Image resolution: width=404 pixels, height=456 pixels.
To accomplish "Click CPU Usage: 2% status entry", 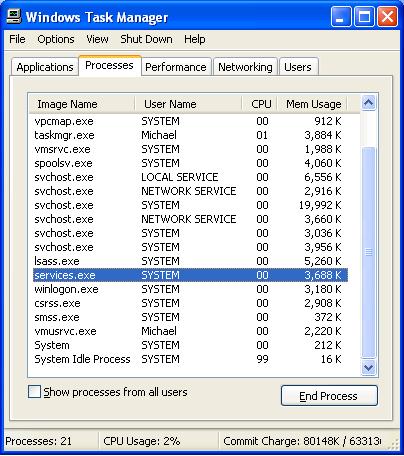I will point(142,441).
